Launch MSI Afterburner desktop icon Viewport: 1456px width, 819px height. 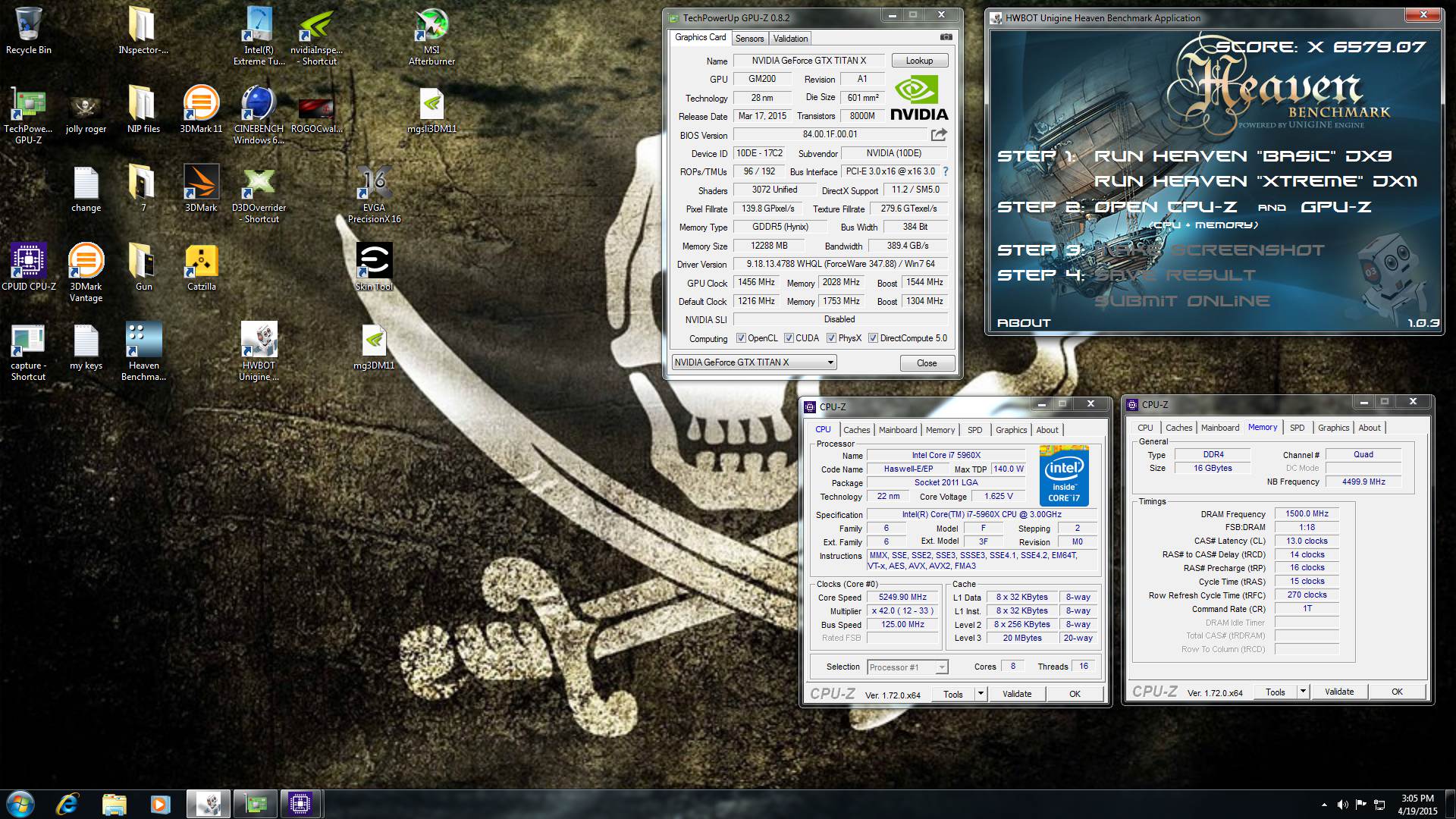(x=431, y=36)
